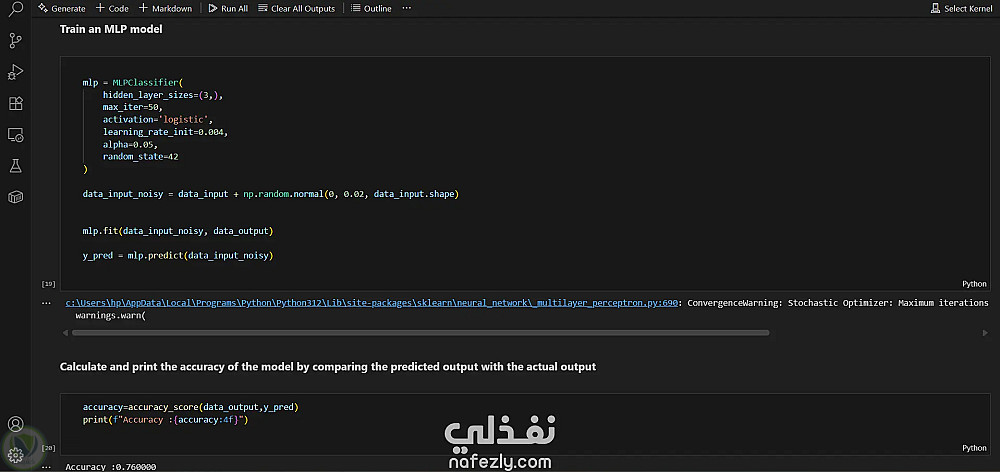
Task: Open the Accounts menu icon
Action: tap(15, 425)
